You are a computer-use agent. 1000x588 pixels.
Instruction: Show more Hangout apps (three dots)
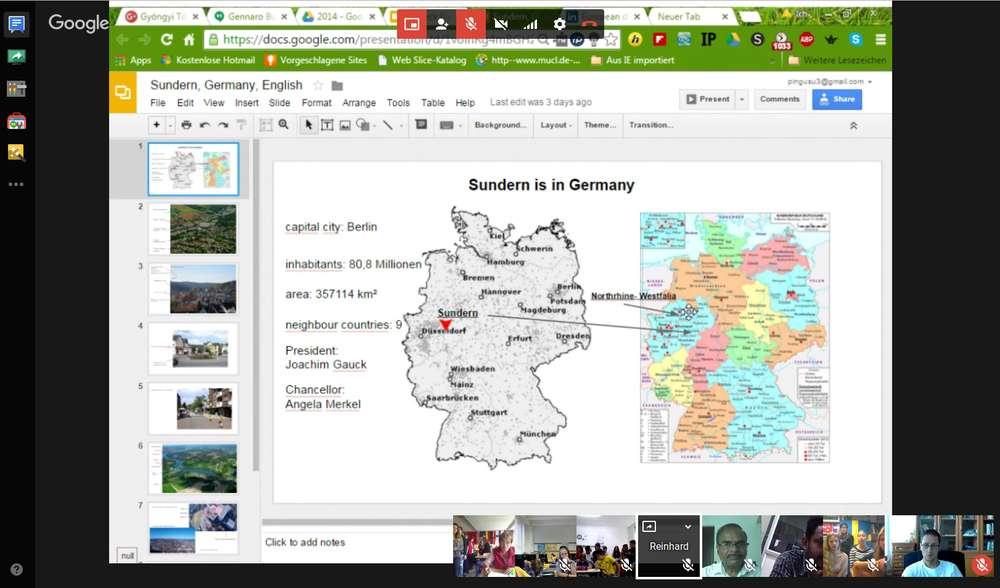pos(17,184)
